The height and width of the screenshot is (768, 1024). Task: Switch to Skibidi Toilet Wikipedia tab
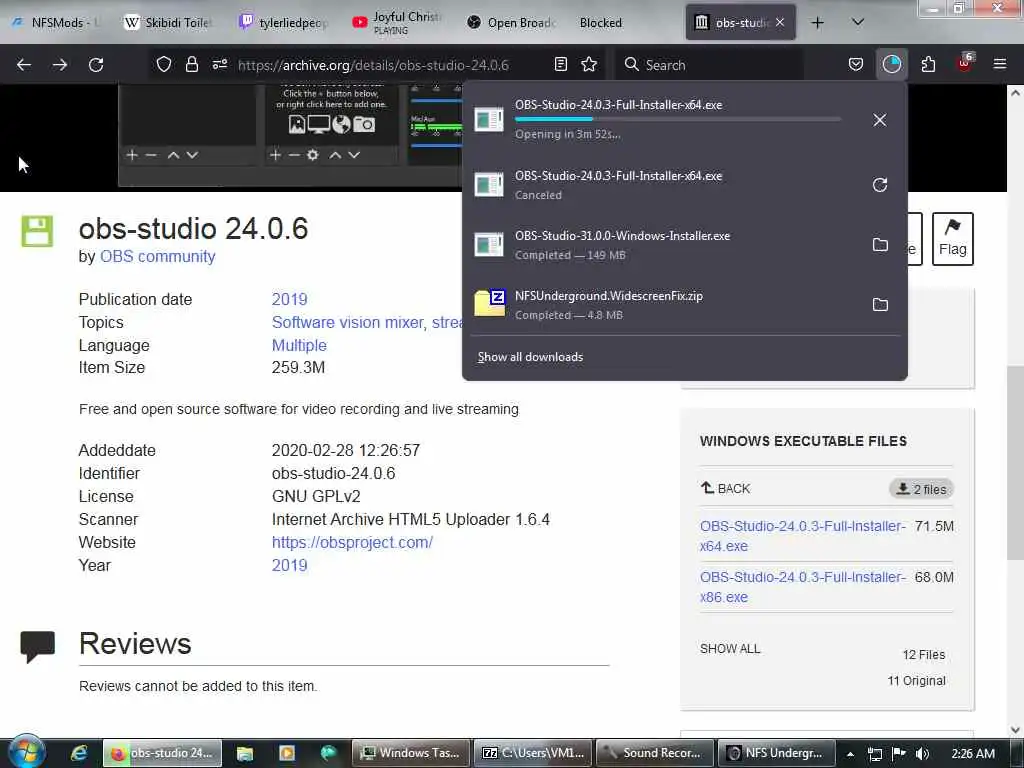pyautogui.click(x=169, y=22)
